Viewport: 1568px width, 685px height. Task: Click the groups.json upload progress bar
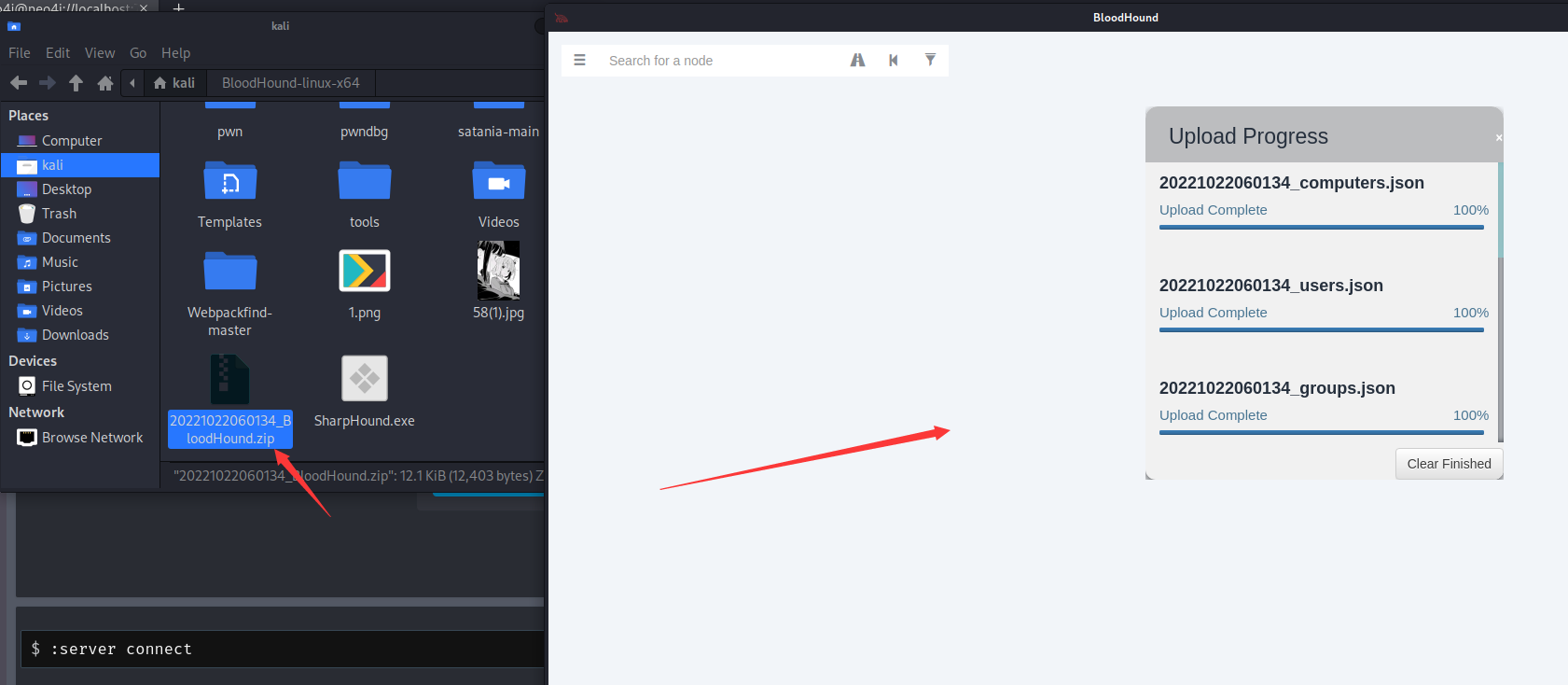click(1321, 432)
